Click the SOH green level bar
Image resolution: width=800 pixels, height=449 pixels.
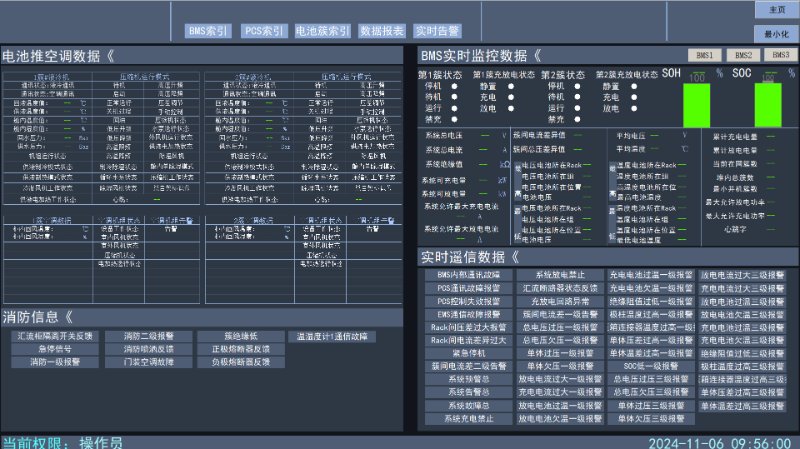tap(696, 104)
